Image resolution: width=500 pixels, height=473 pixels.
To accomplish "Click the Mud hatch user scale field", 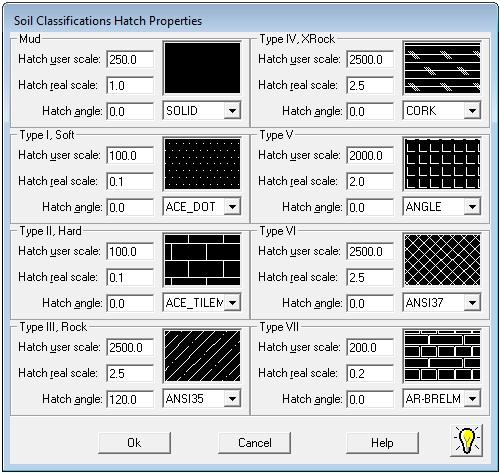I will 130,59.
